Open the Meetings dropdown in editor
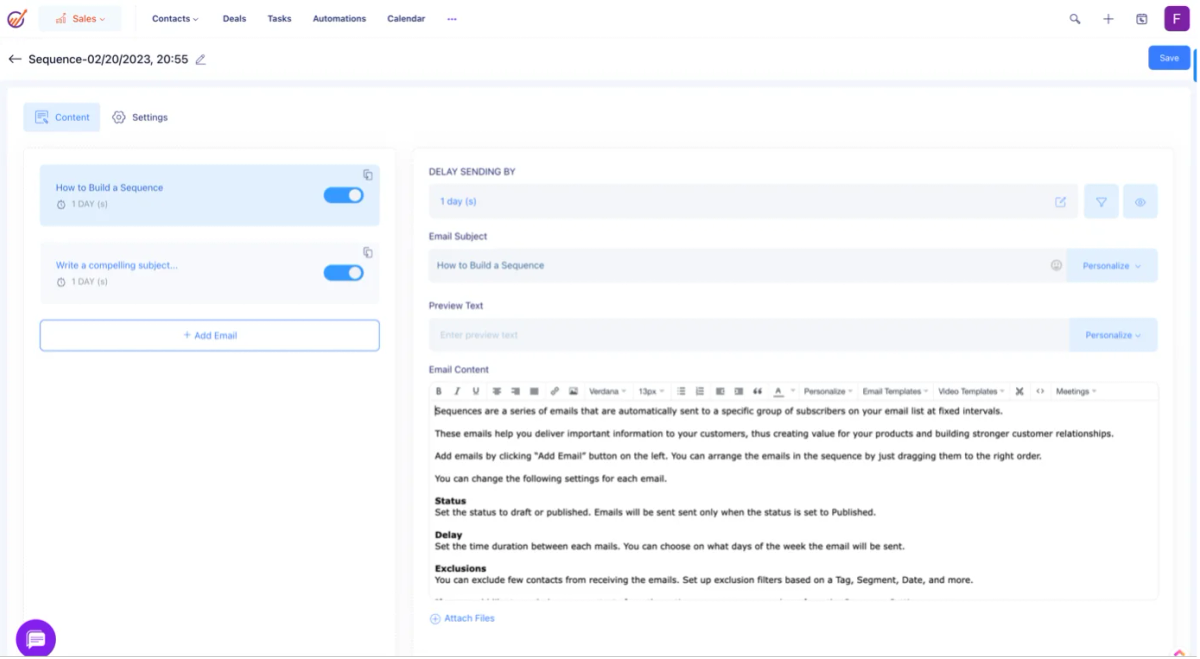 point(1076,391)
